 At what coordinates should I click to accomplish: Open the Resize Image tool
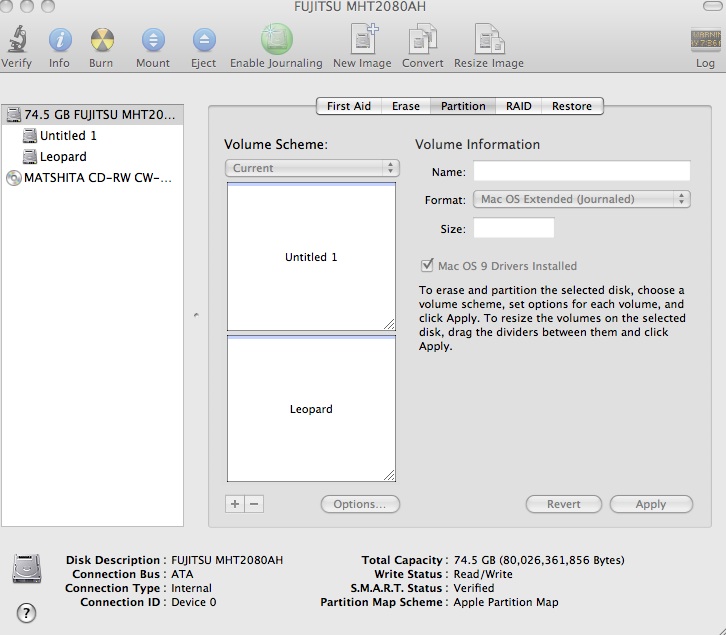click(x=489, y=39)
